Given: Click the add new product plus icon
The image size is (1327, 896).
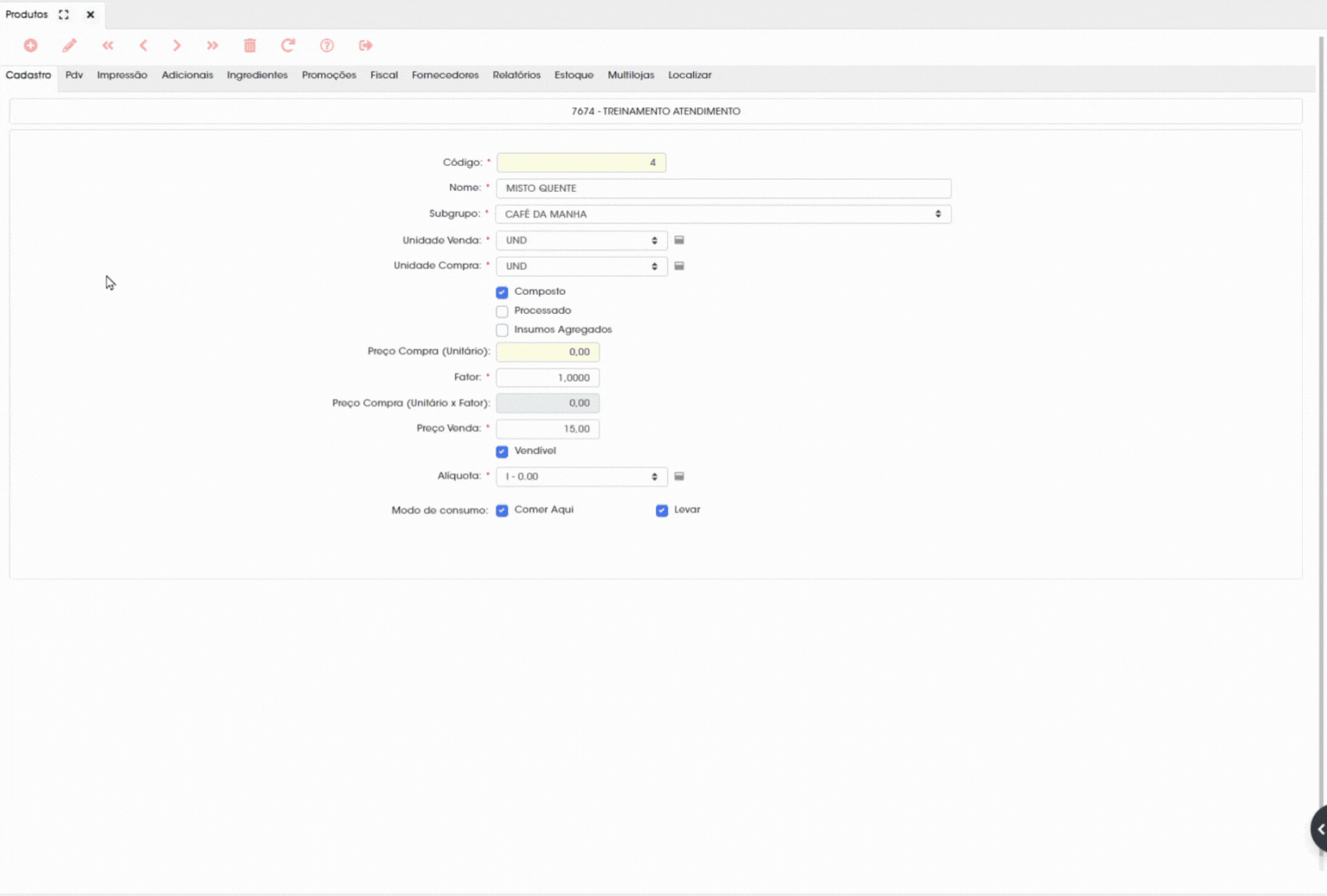Looking at the screenshot, I should pyautogui.click(x=30, y=45).
